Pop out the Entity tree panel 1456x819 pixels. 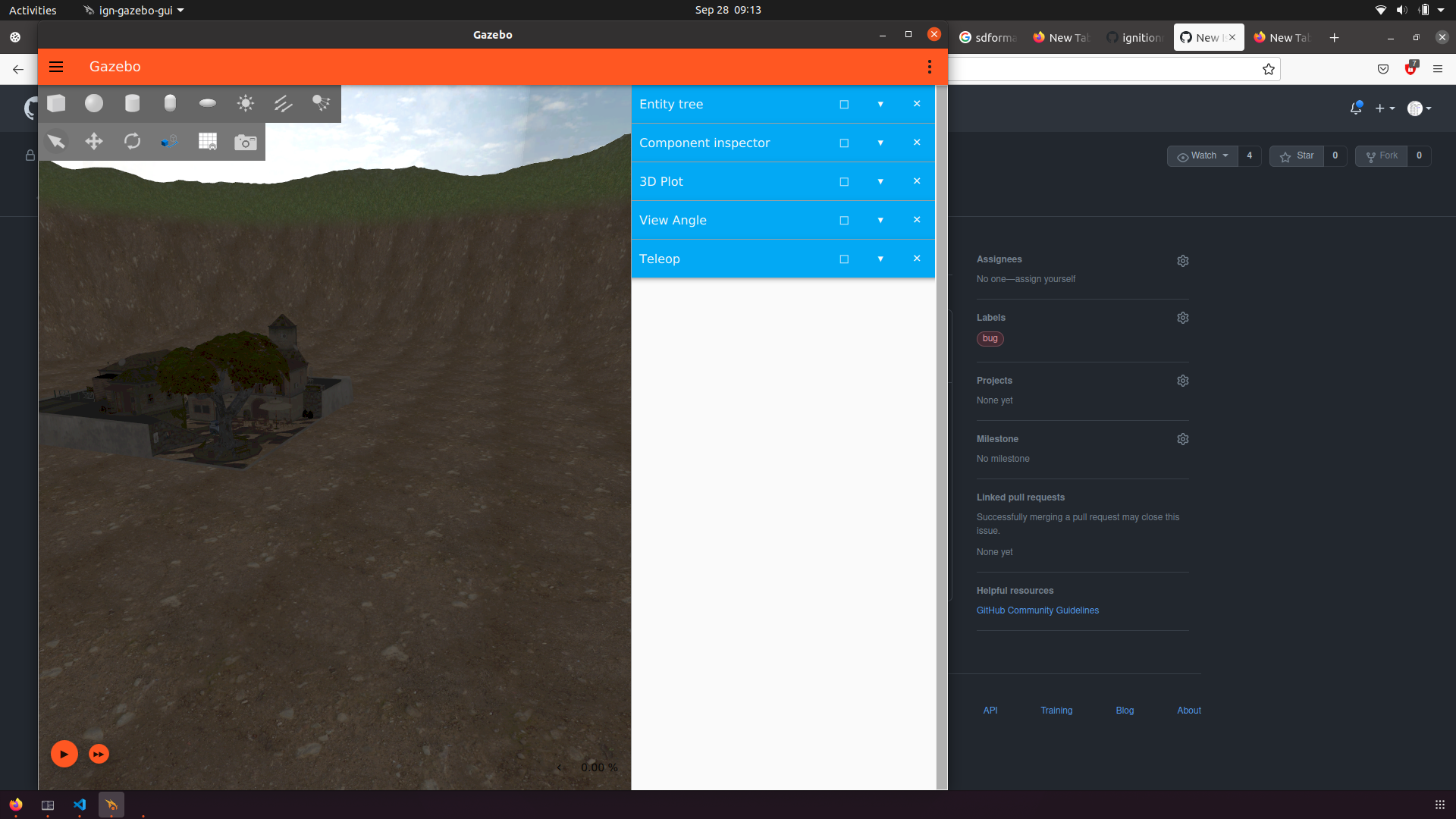[x=844, y=104]
